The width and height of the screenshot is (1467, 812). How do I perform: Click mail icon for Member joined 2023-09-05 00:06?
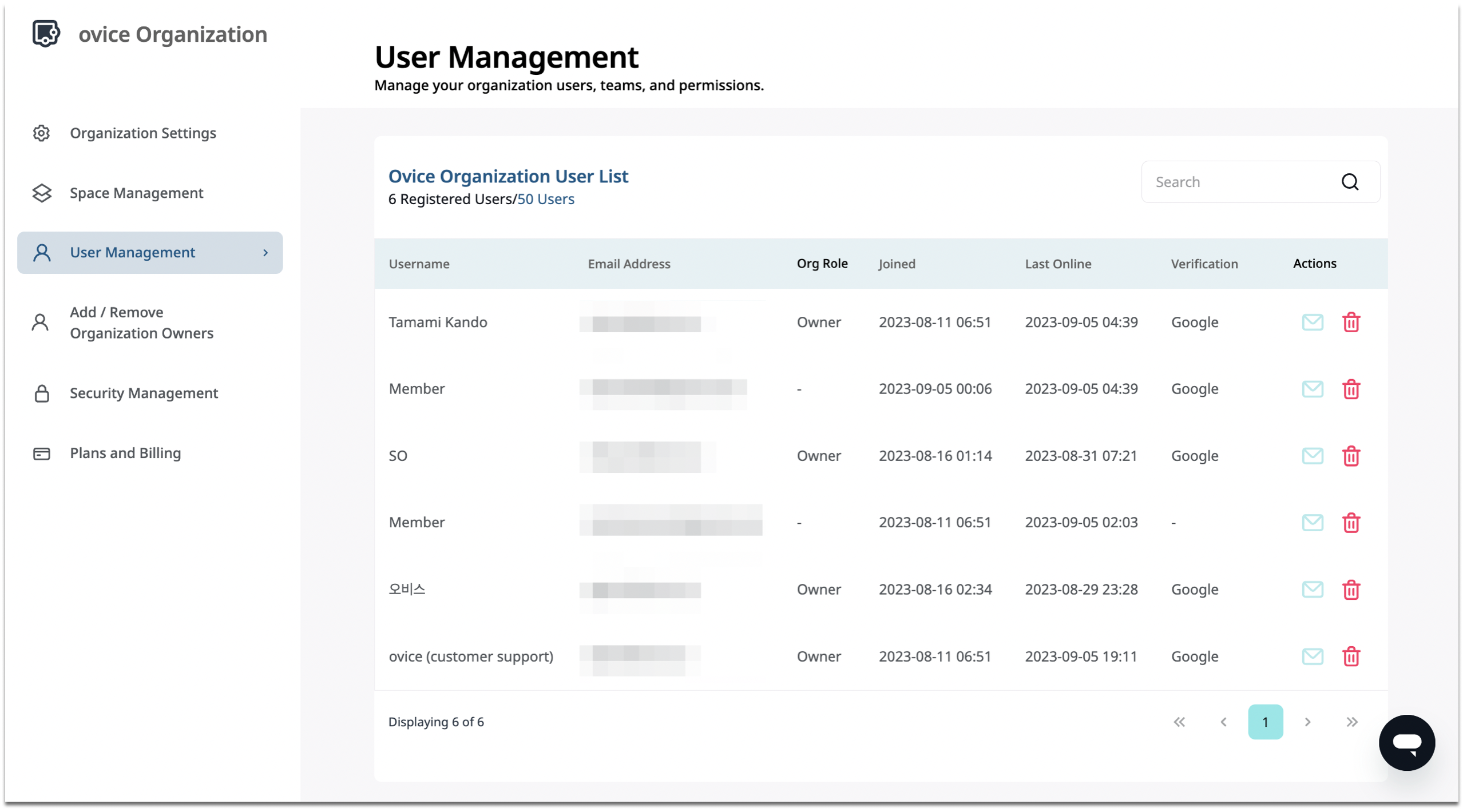click(1312, 389)
